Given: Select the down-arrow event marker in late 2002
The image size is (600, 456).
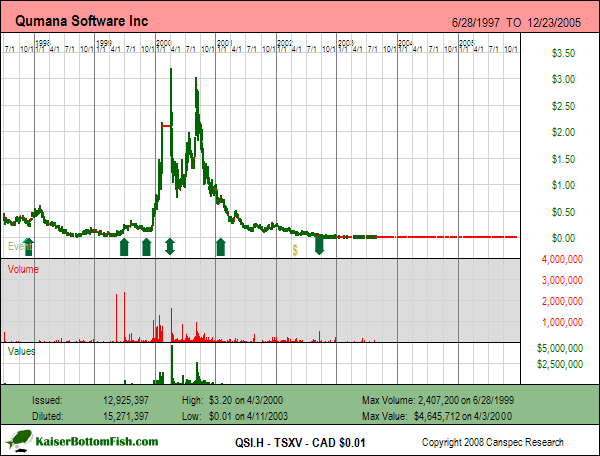Looking at the screenshot, I should (320, 246).
